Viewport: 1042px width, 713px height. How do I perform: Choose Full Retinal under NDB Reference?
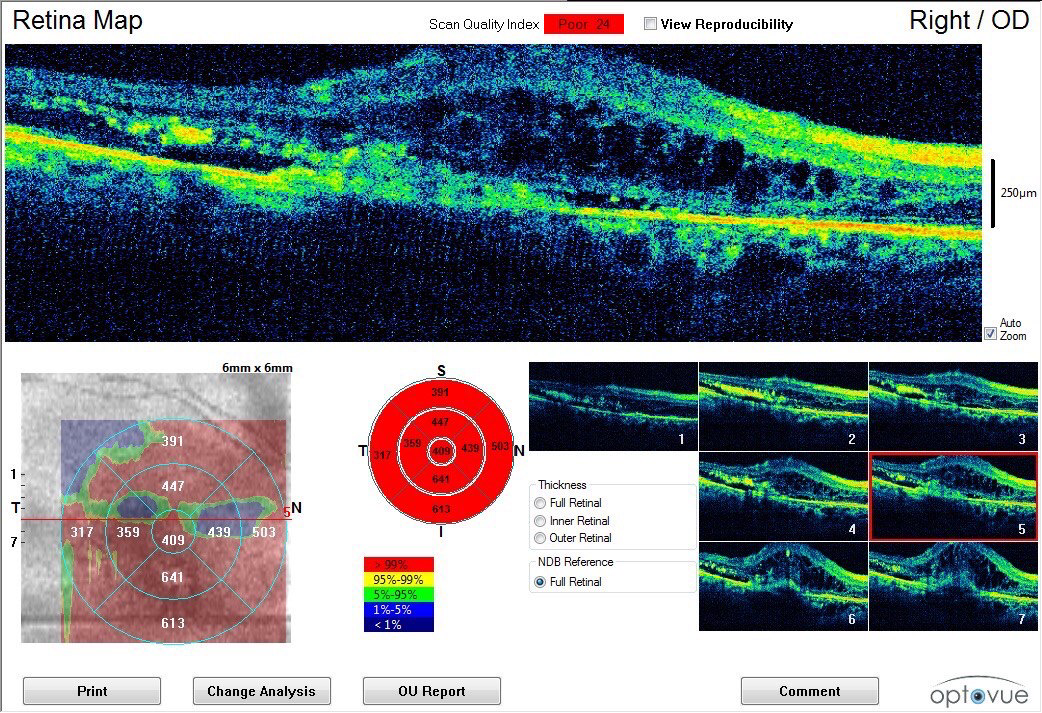click(x=539, y=582)
